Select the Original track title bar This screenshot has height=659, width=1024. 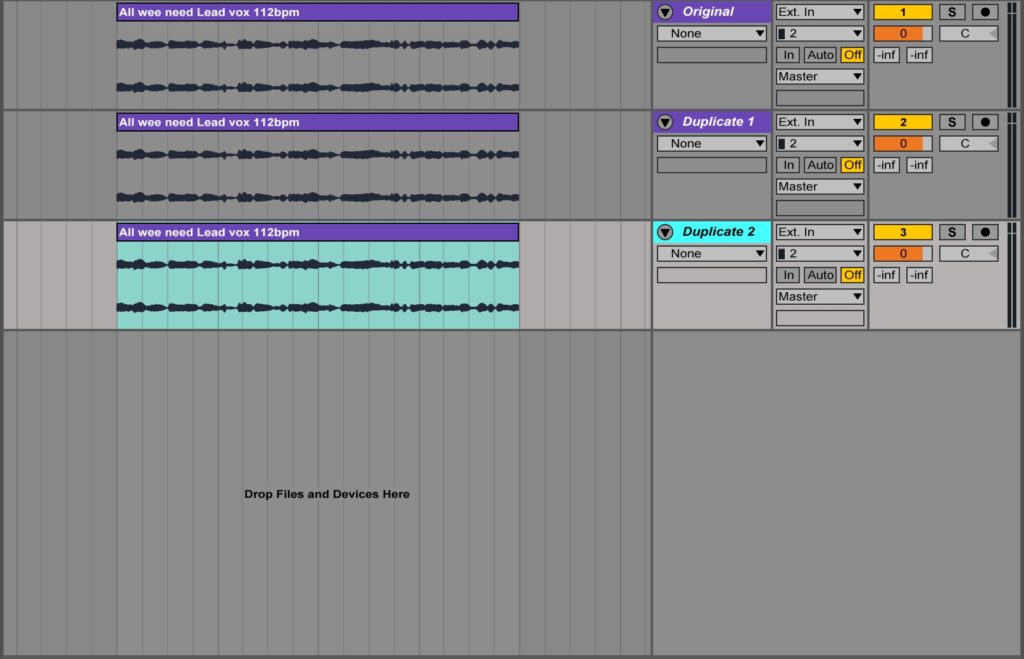712,12
